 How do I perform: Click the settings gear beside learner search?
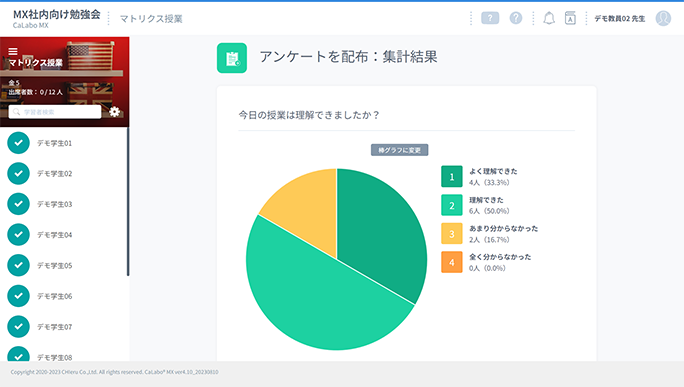pos(114,112)
